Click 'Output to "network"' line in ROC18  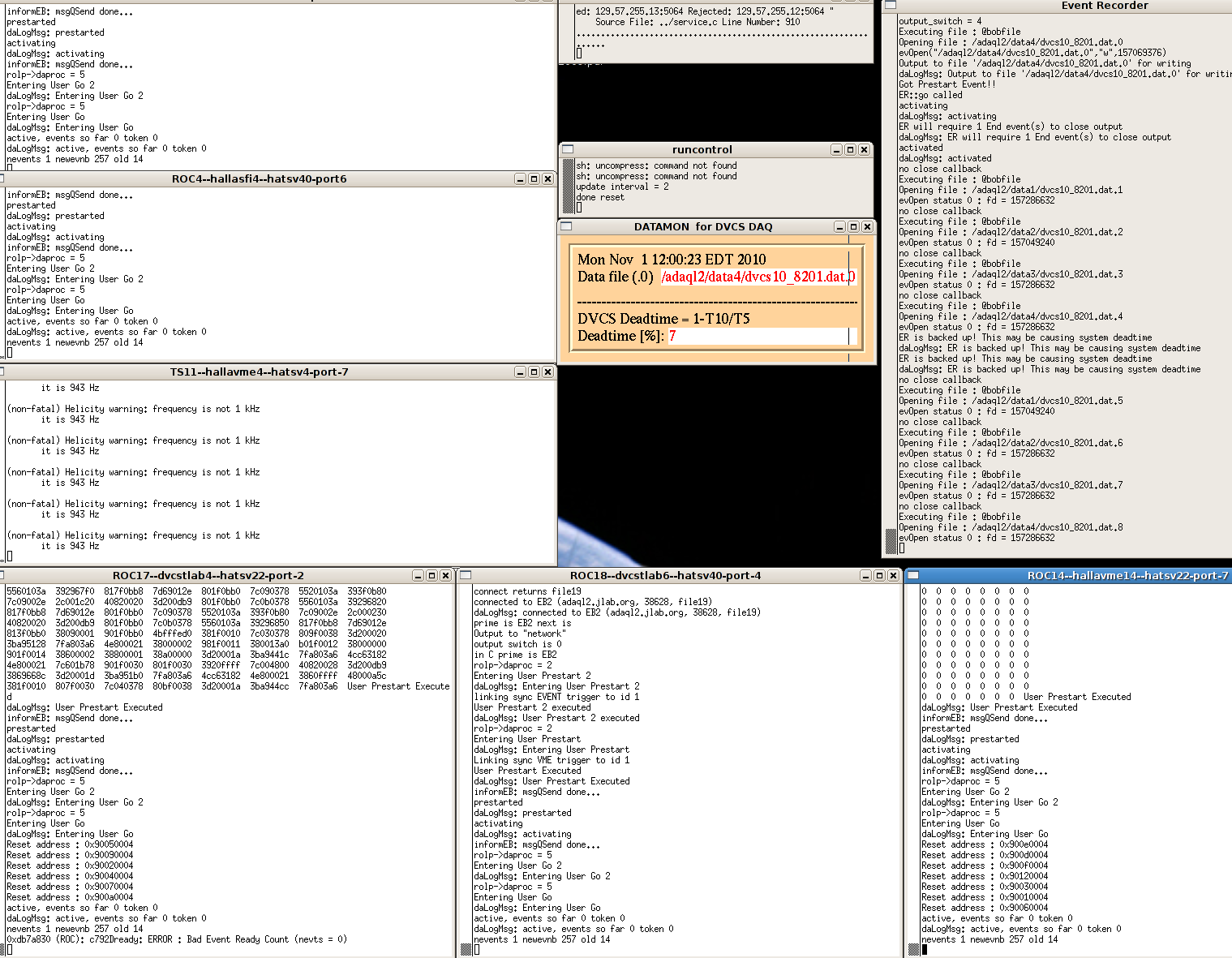pyautogui.click(x=520, y=634)
